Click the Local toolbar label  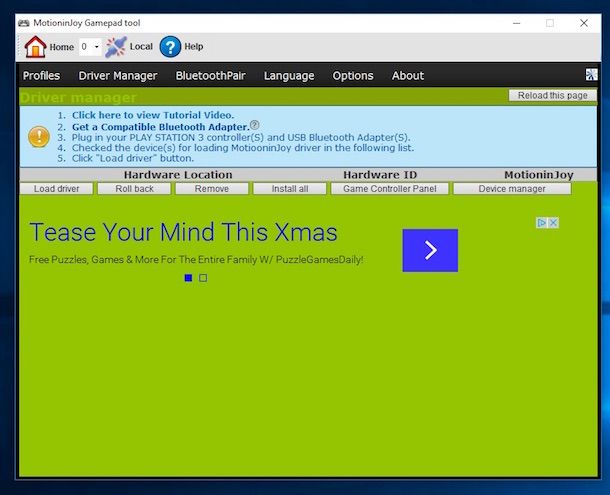[x=141, y=47]
